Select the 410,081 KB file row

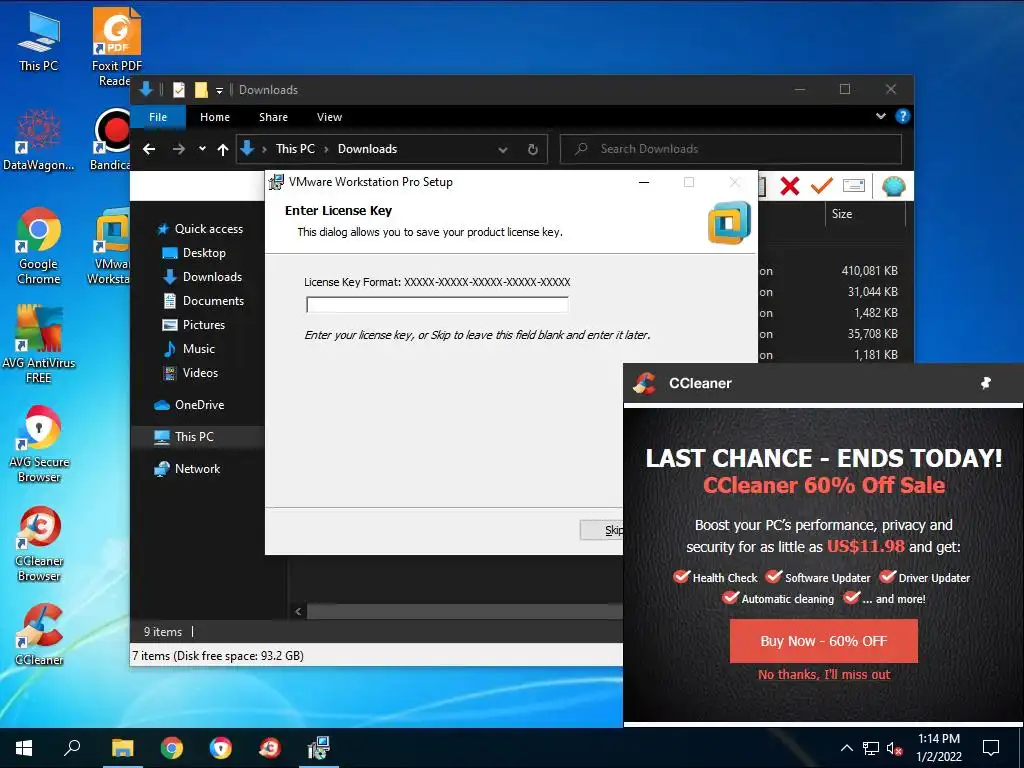pyautogui.click(x=834, y=270)
